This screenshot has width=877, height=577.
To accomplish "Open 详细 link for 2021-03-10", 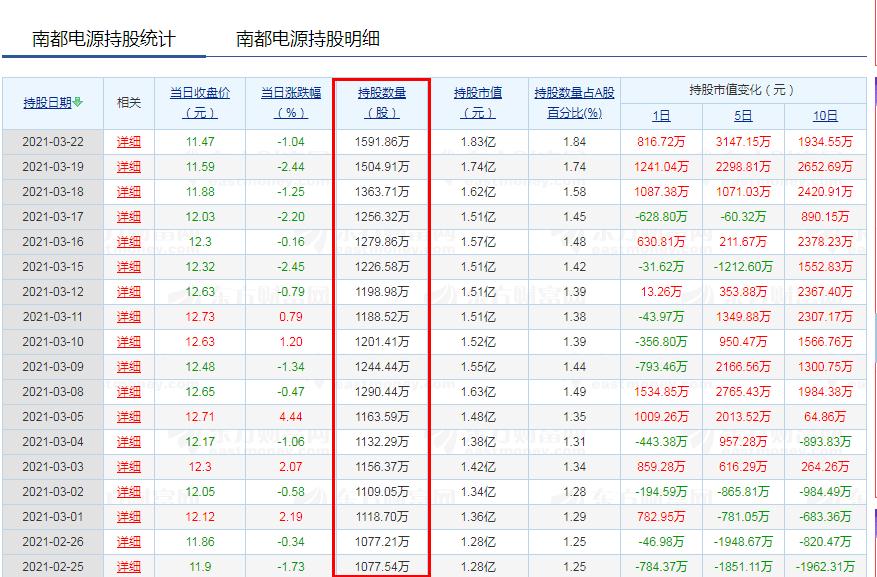I will (x=129, y=342).
